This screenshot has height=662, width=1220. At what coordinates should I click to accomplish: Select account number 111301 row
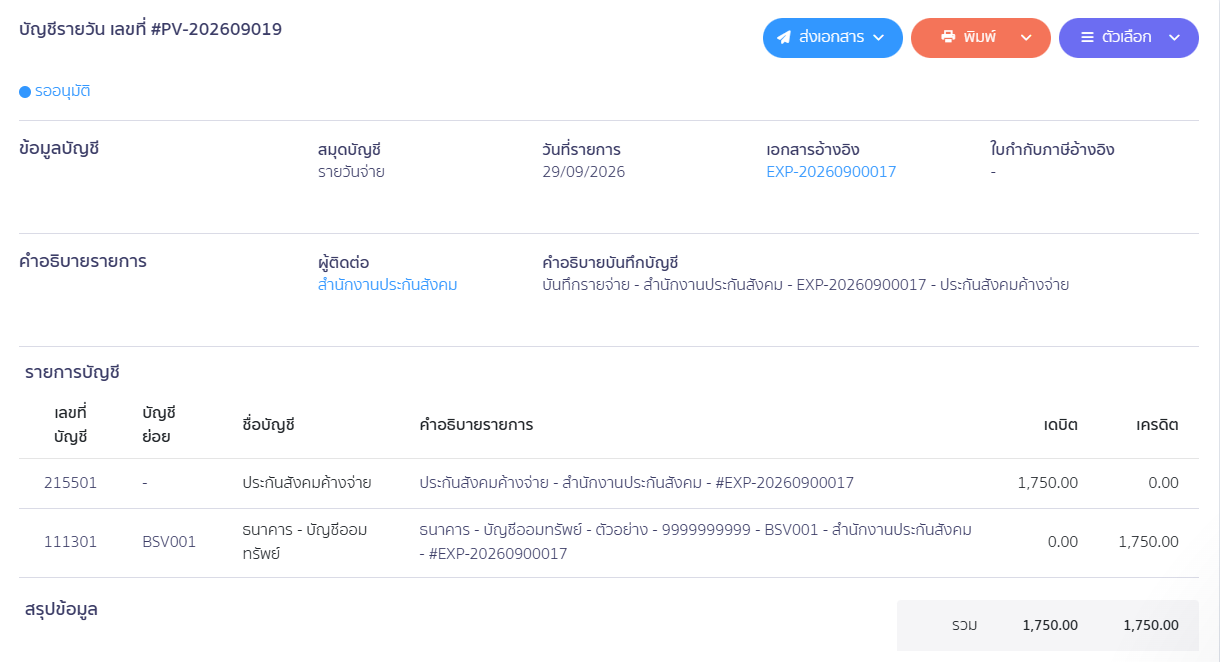click(x=608, y=542)
